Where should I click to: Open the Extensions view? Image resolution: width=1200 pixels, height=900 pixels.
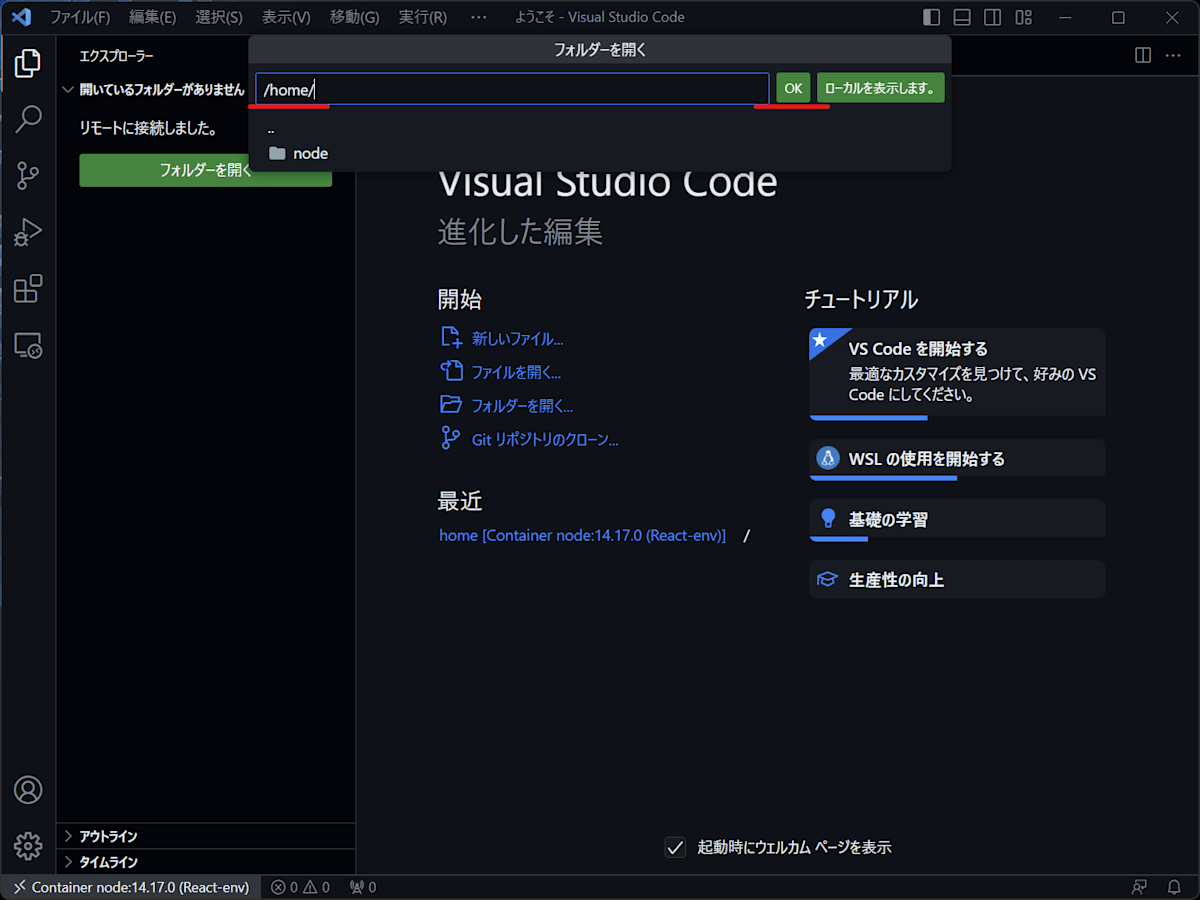click(27, 289)
